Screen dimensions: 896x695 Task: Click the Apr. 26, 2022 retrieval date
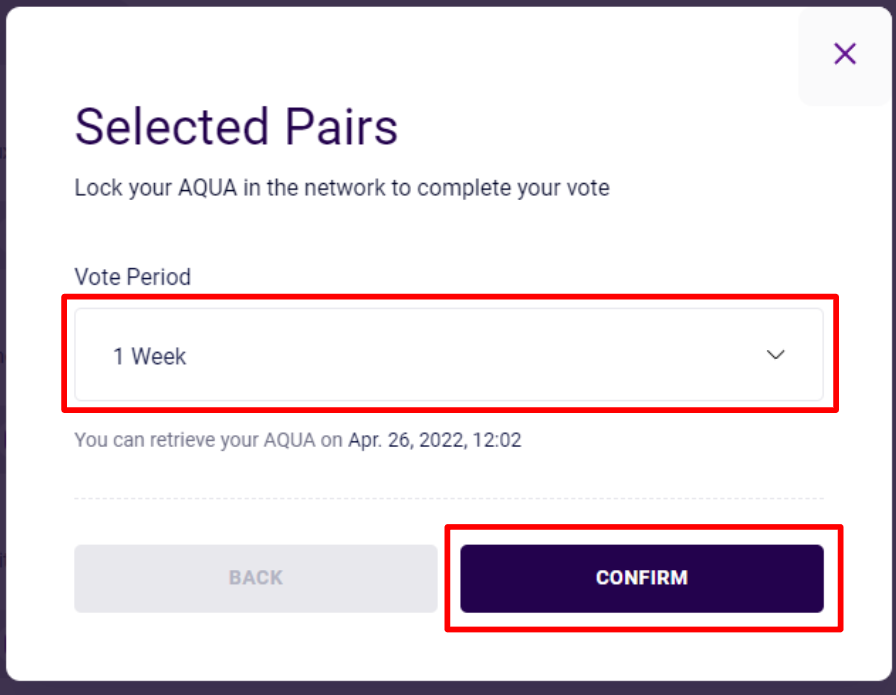tap(408, 440)
